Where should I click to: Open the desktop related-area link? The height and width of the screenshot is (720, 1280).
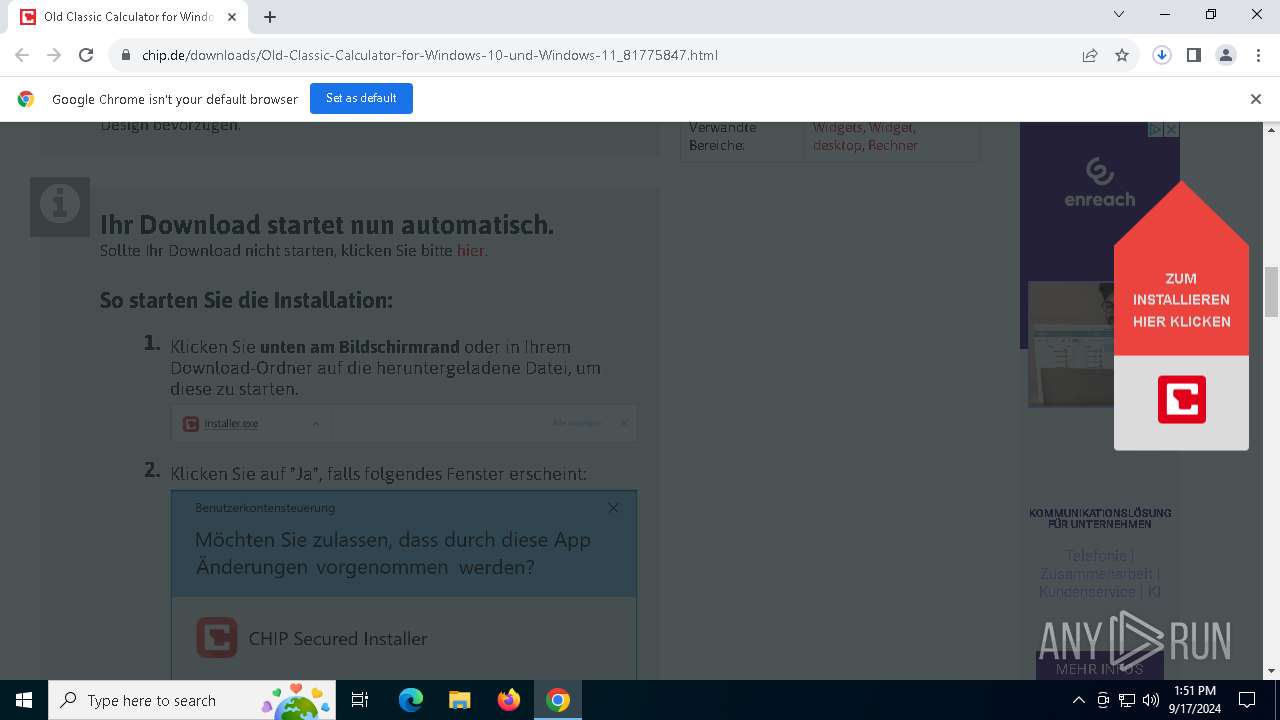point(838,145)
